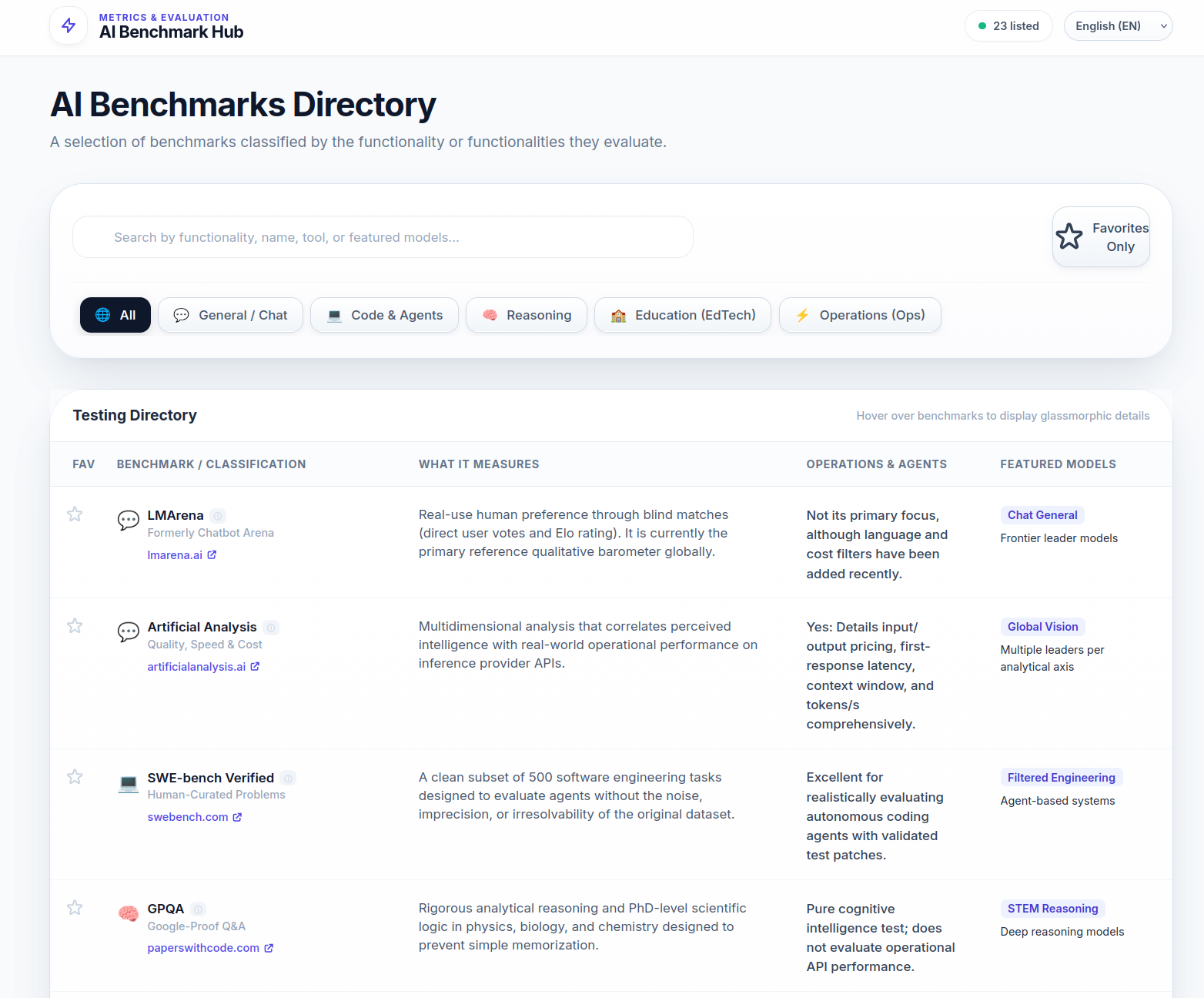Screen dimensions: 1204x998
Task: Click the benchmark search input field
Action: [383, 237]
